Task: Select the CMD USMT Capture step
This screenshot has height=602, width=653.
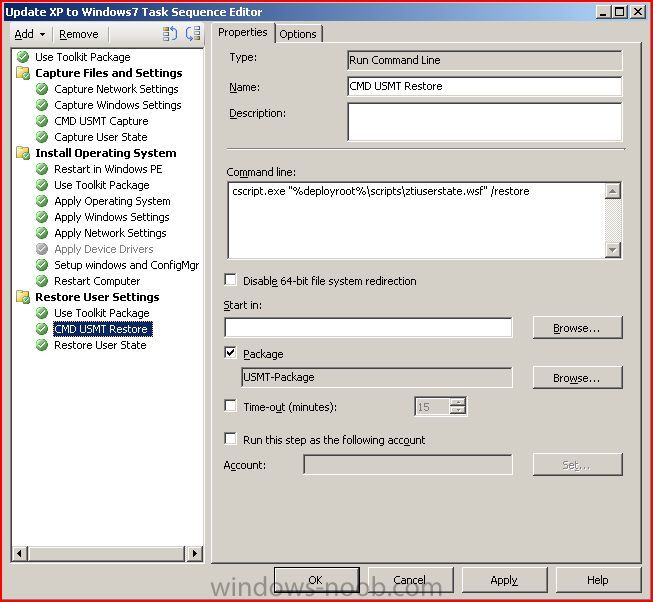Action: click(x=101, y=121)
